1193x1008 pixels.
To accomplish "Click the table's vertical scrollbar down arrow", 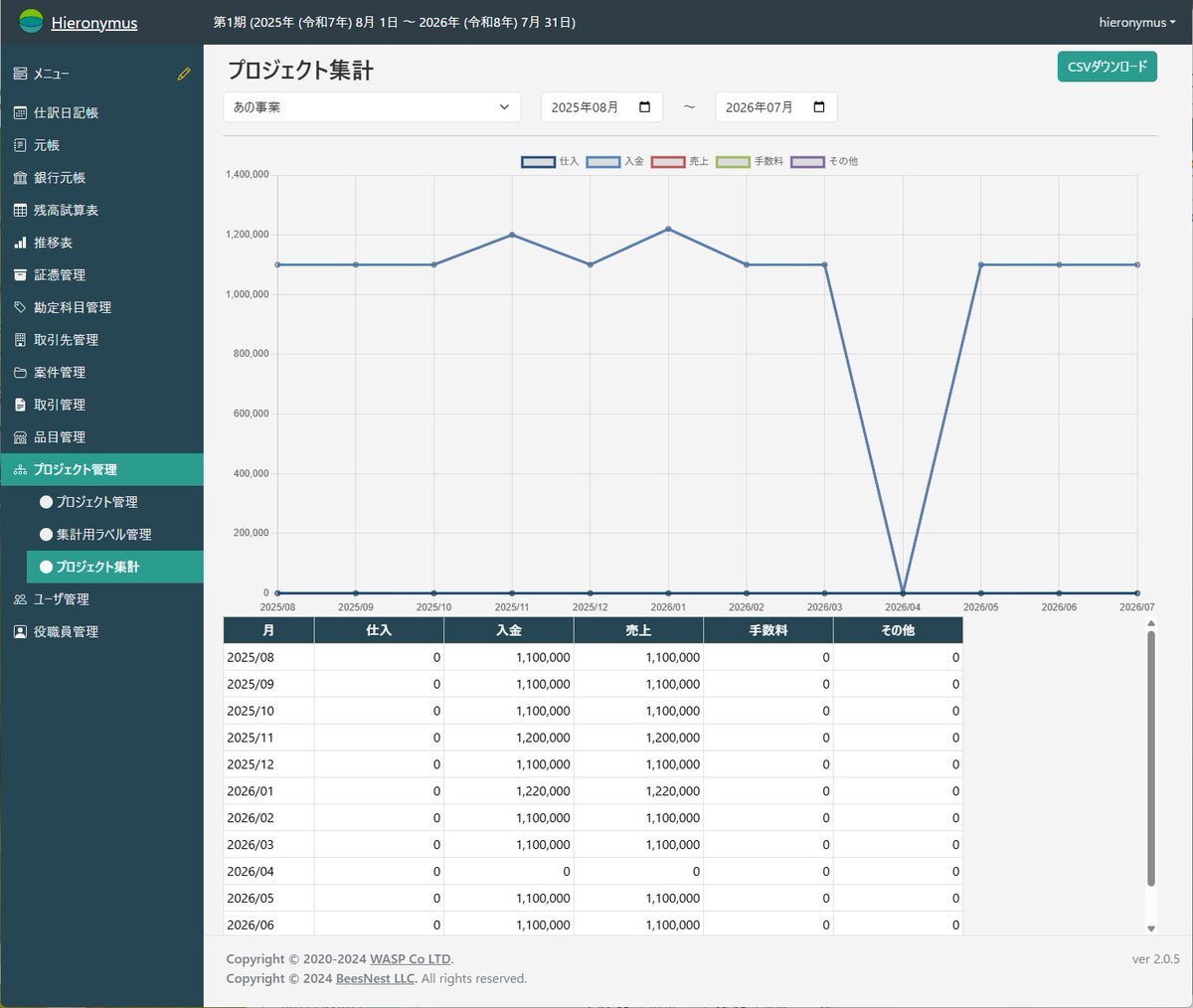I will [x=1151, y=928].
